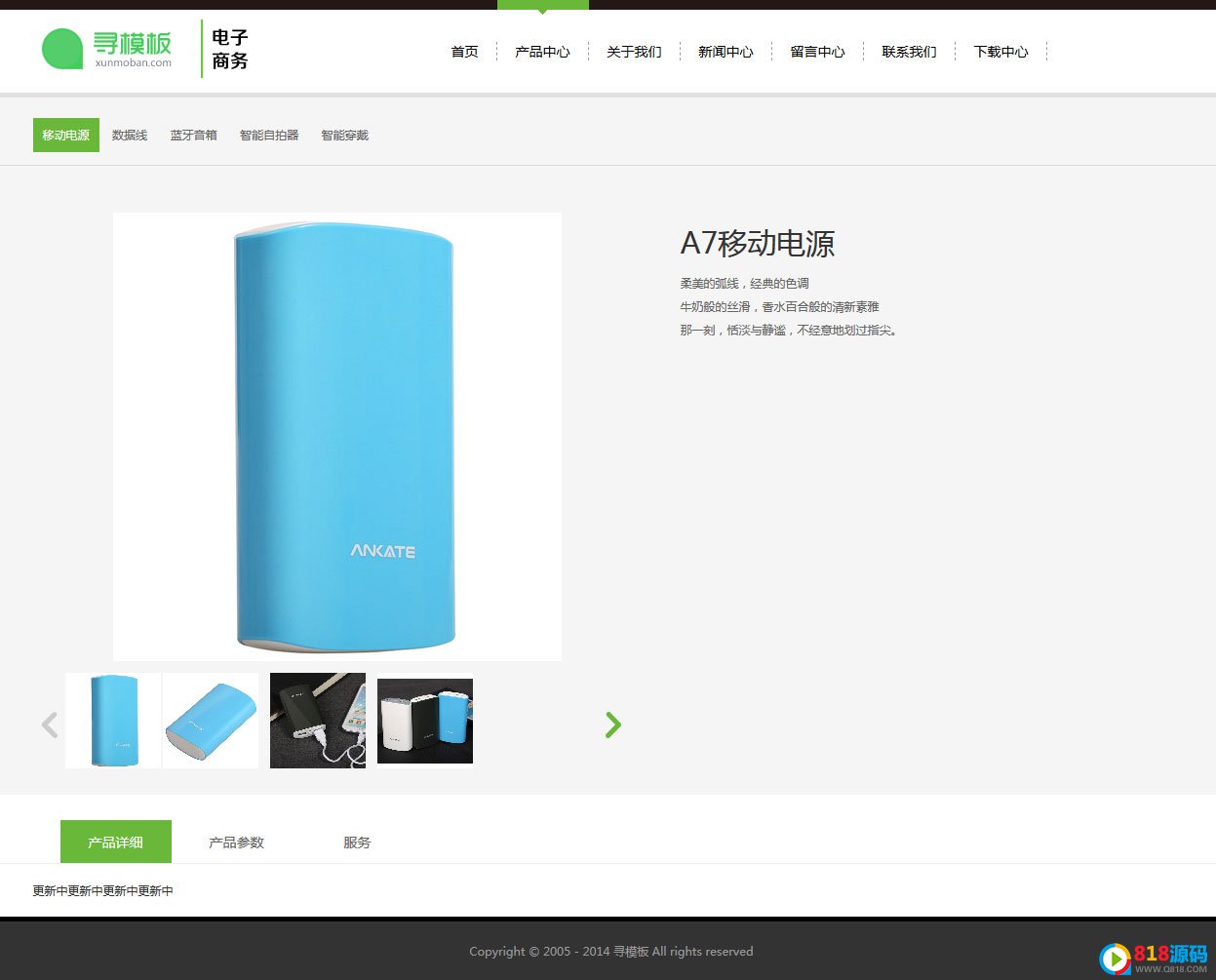Click the green xunmoban logo icon
The image size is (1216, 980).
(62, 49)
